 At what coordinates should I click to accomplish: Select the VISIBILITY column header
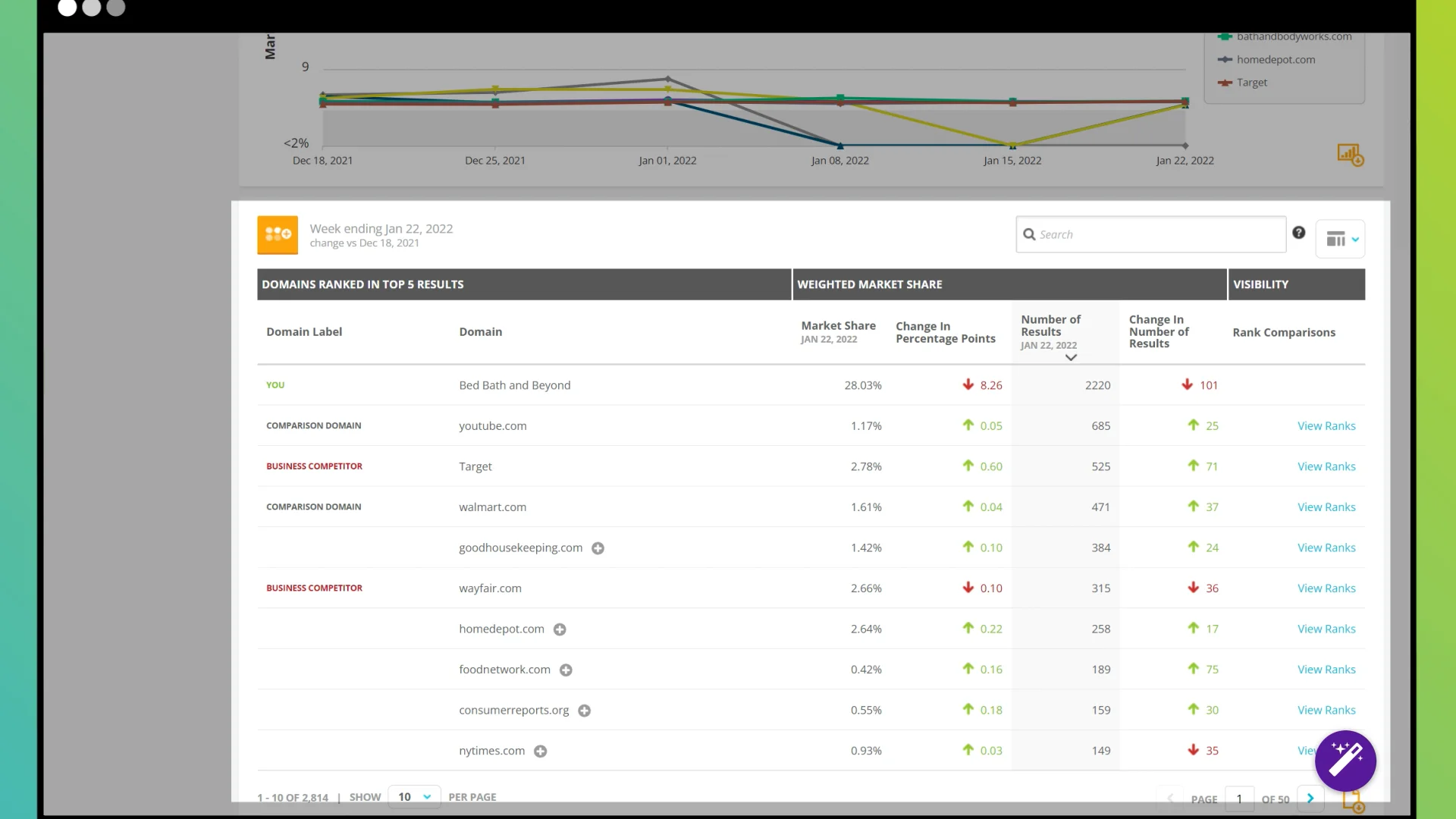click(x=1260, y=284)
